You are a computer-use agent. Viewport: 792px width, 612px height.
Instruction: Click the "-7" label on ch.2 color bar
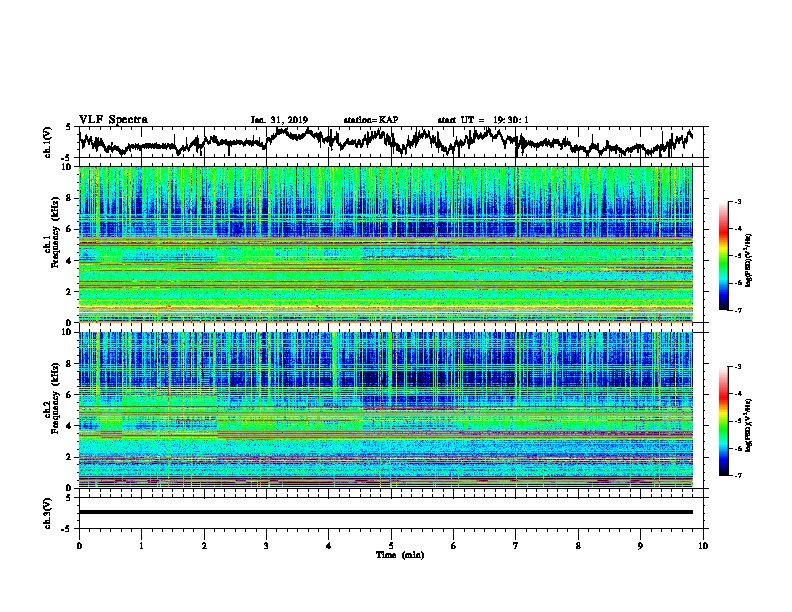[737, 475]
